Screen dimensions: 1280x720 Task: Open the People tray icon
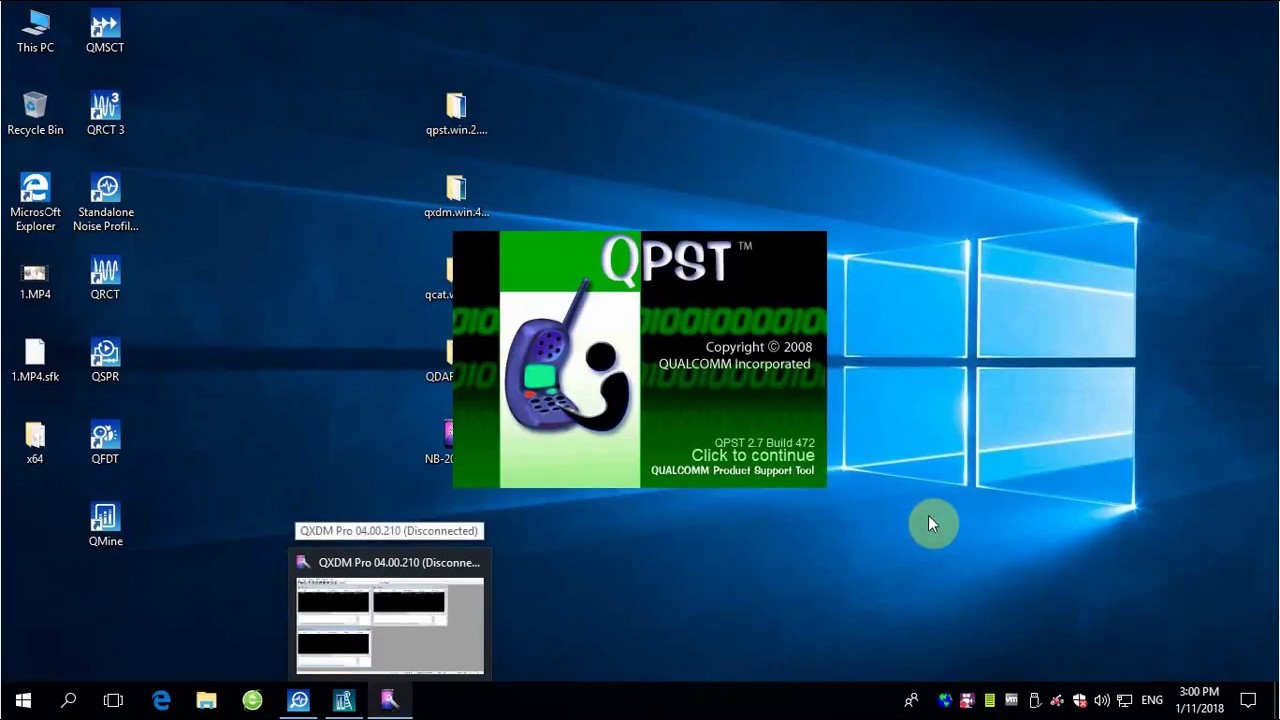(x=911, y=700)
